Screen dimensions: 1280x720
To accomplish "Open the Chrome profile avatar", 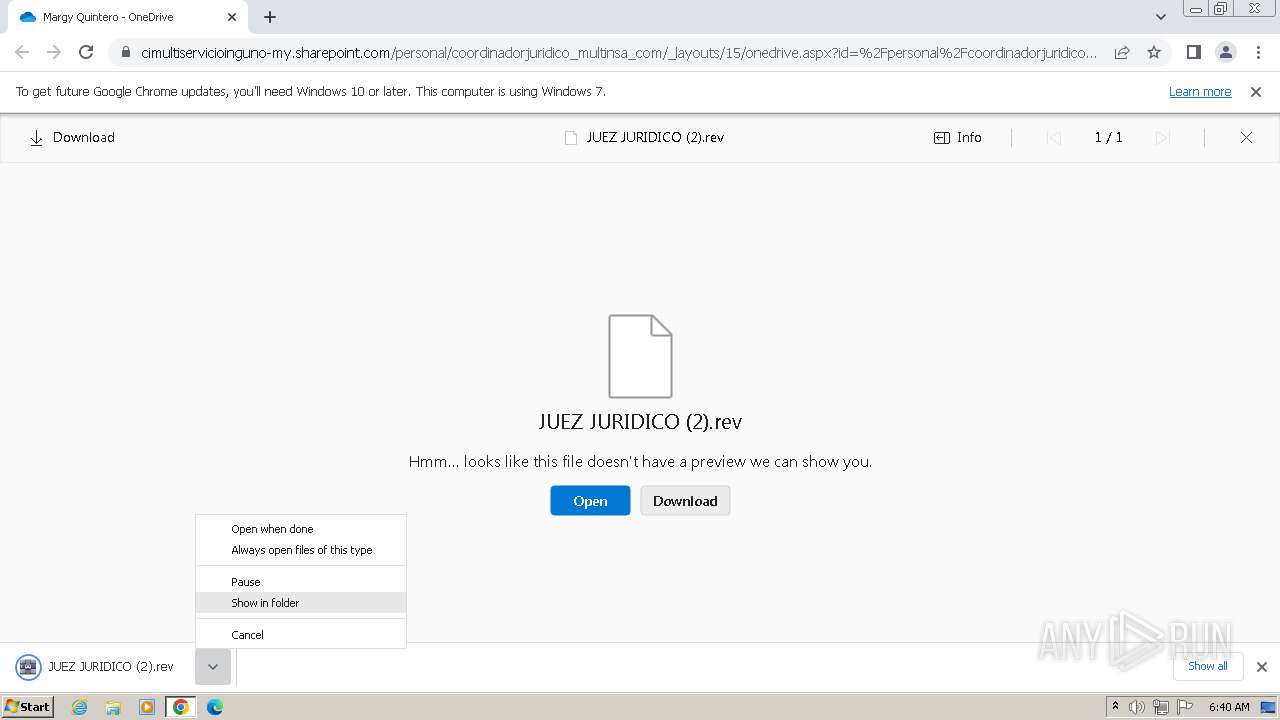I will (x=1225, y=52).
